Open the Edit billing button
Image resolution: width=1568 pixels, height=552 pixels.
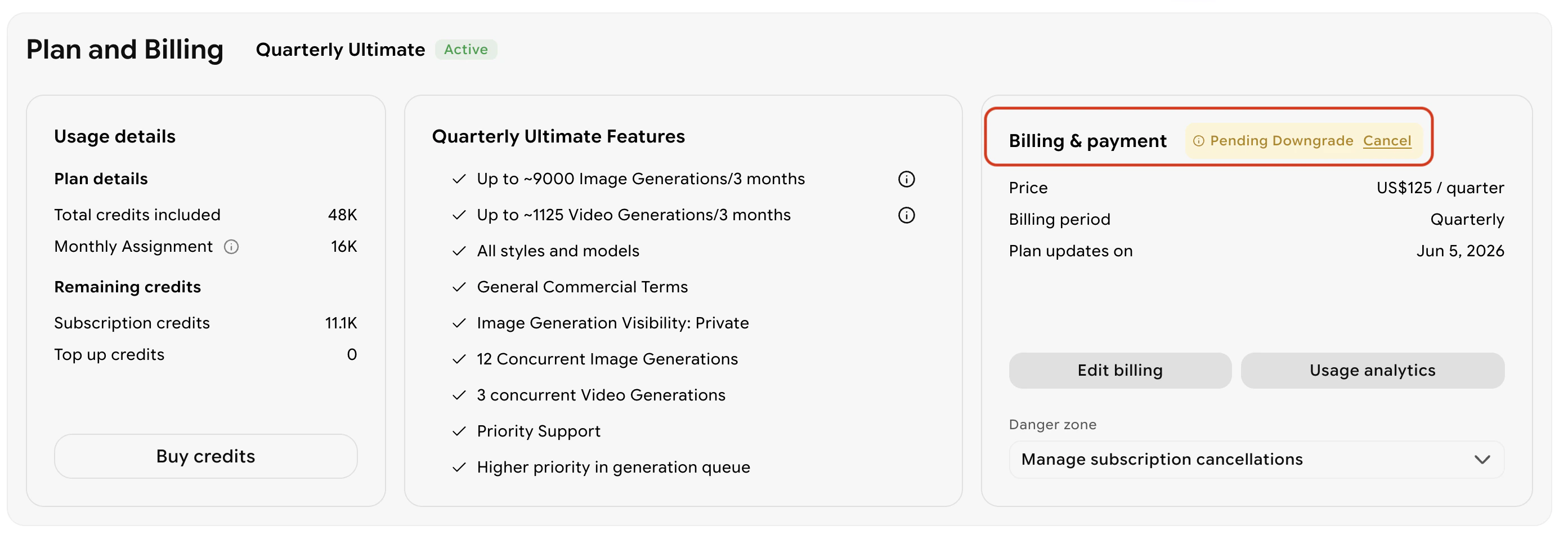pyautogui.click(x=1119, y=371)
